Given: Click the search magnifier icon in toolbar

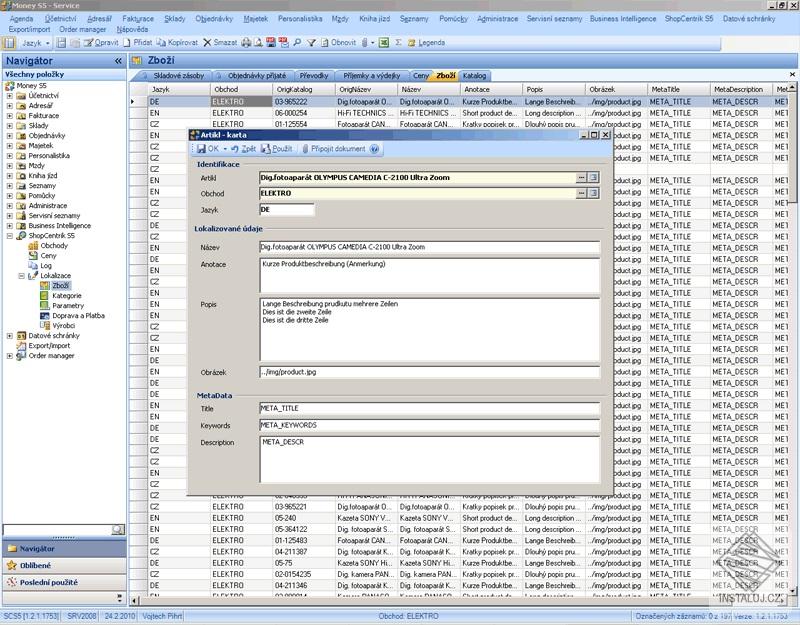Looking at the screenshot, I should click(297, 43).
